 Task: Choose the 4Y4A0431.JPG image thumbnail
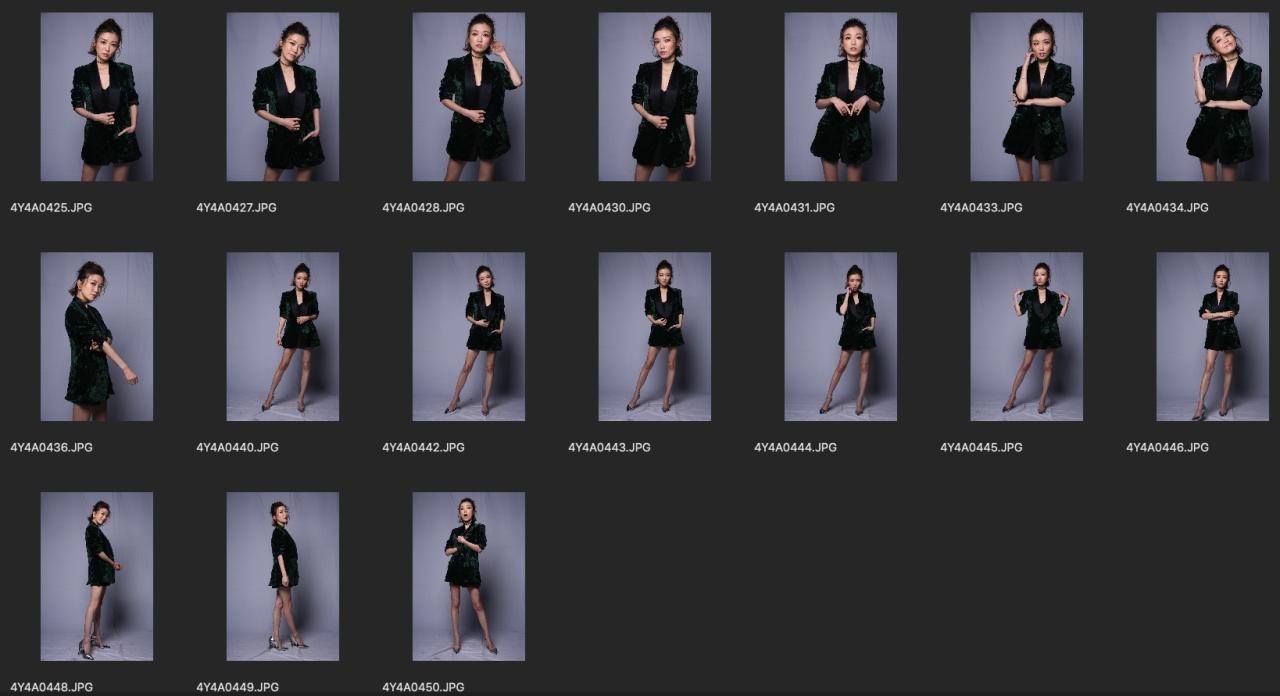(x=841, y=97)
